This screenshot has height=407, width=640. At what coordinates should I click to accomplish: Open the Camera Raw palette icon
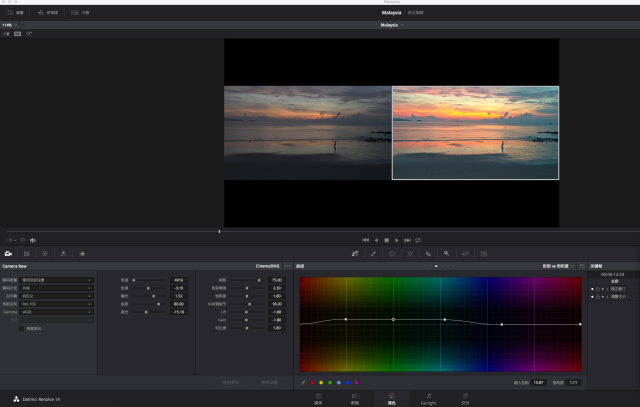point(8,254)
